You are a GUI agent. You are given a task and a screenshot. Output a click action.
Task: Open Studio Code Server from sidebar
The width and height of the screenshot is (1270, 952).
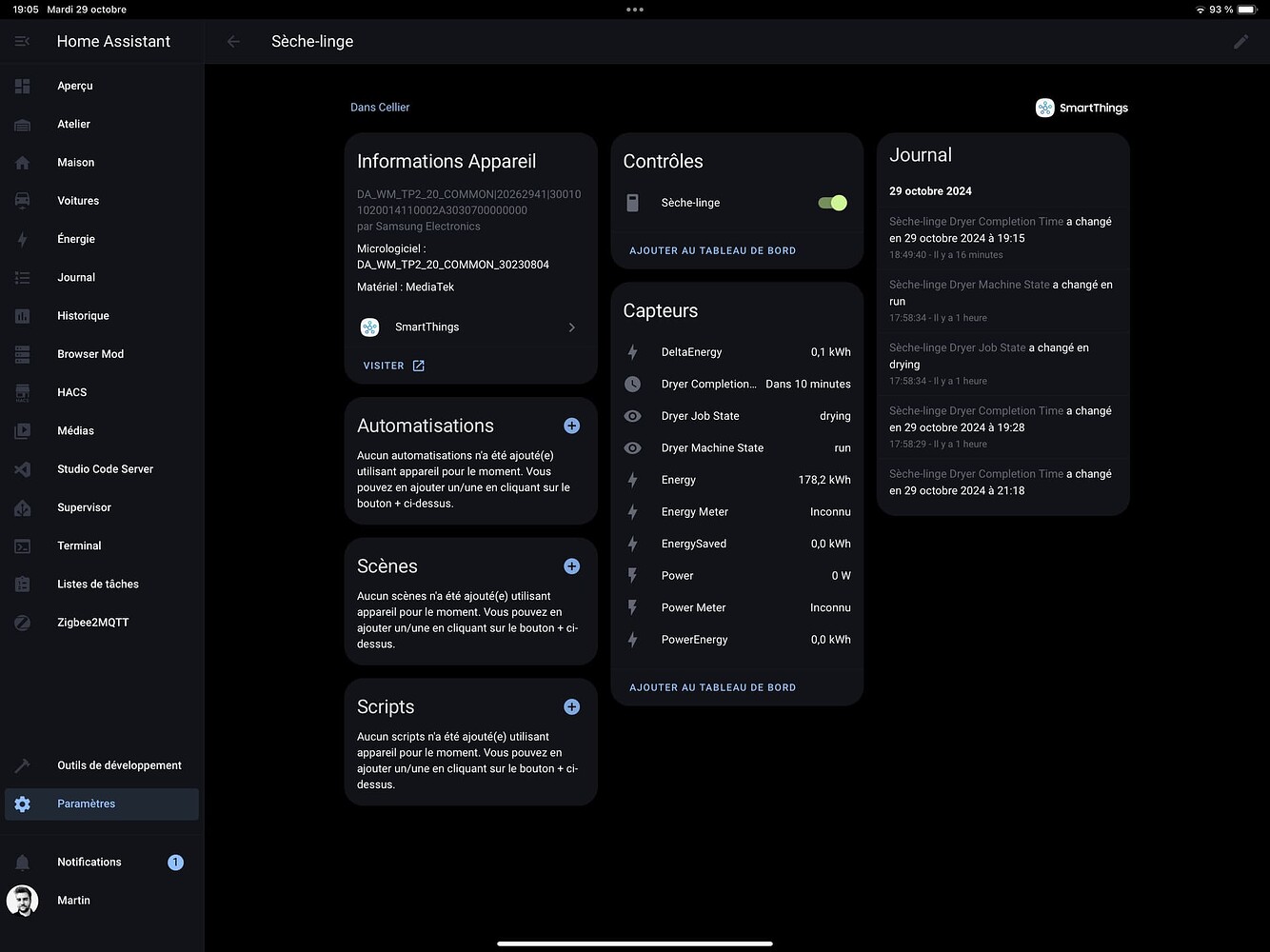tap(105, 468)
